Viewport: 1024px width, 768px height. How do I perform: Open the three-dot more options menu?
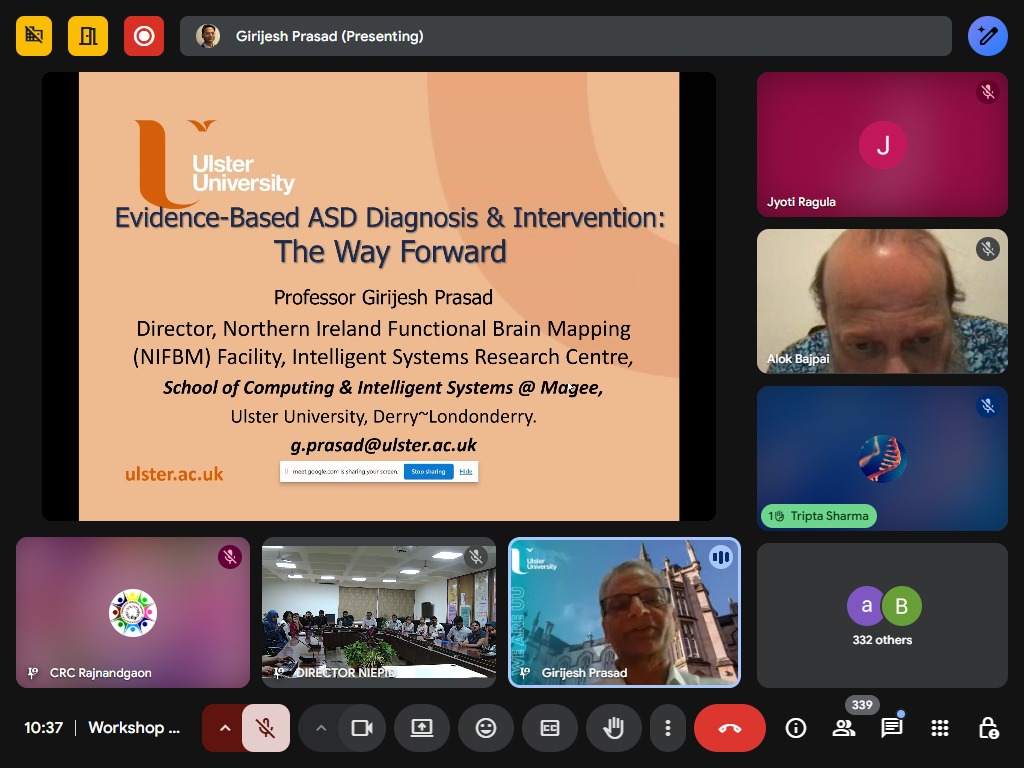667,728
